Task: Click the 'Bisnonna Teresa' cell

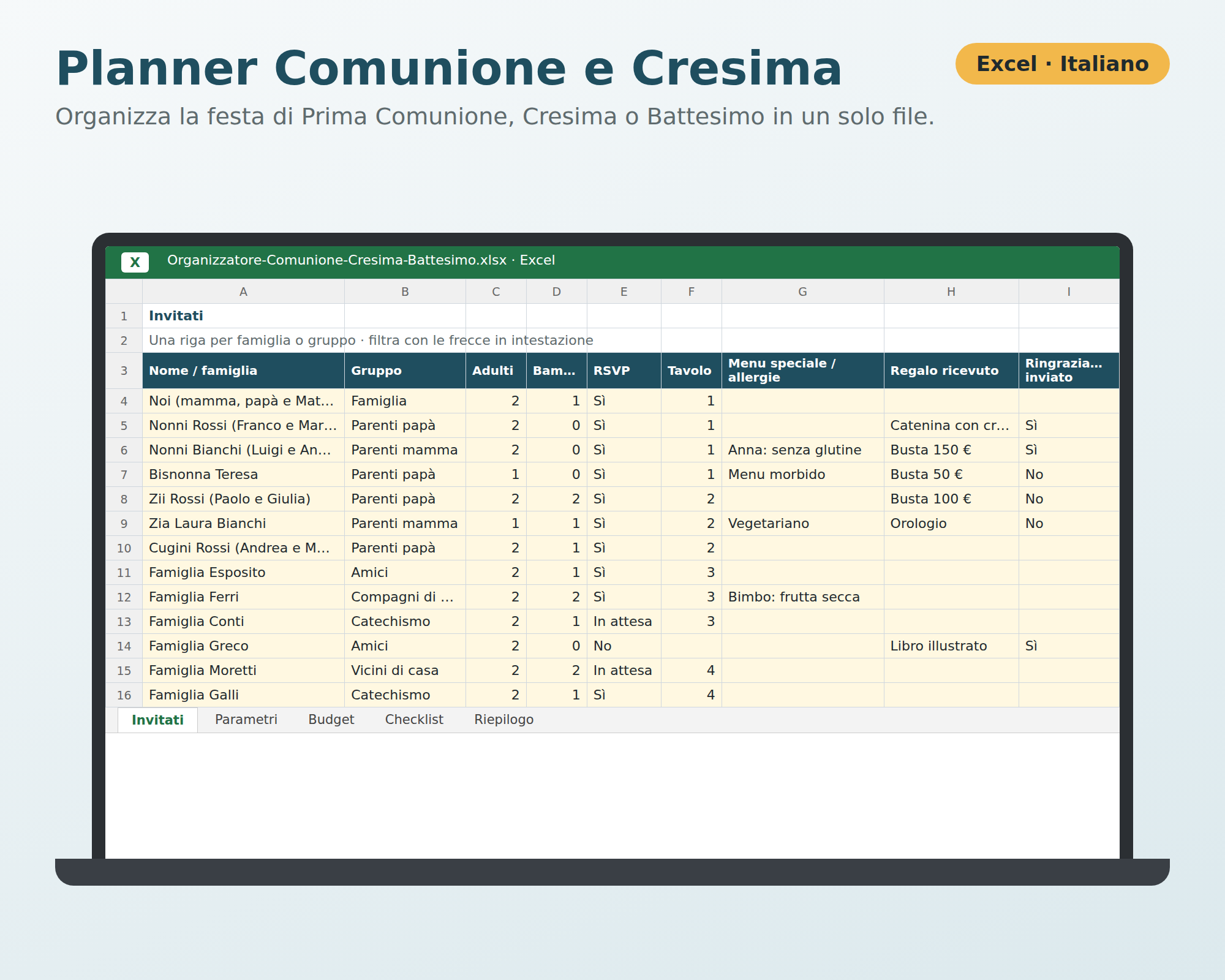Action: point(243,475)
